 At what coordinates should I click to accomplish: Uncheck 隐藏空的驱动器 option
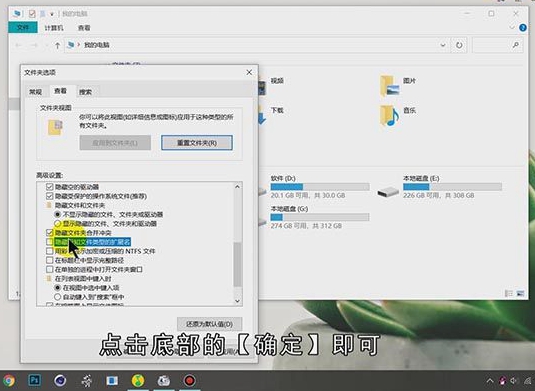point(49,187)
